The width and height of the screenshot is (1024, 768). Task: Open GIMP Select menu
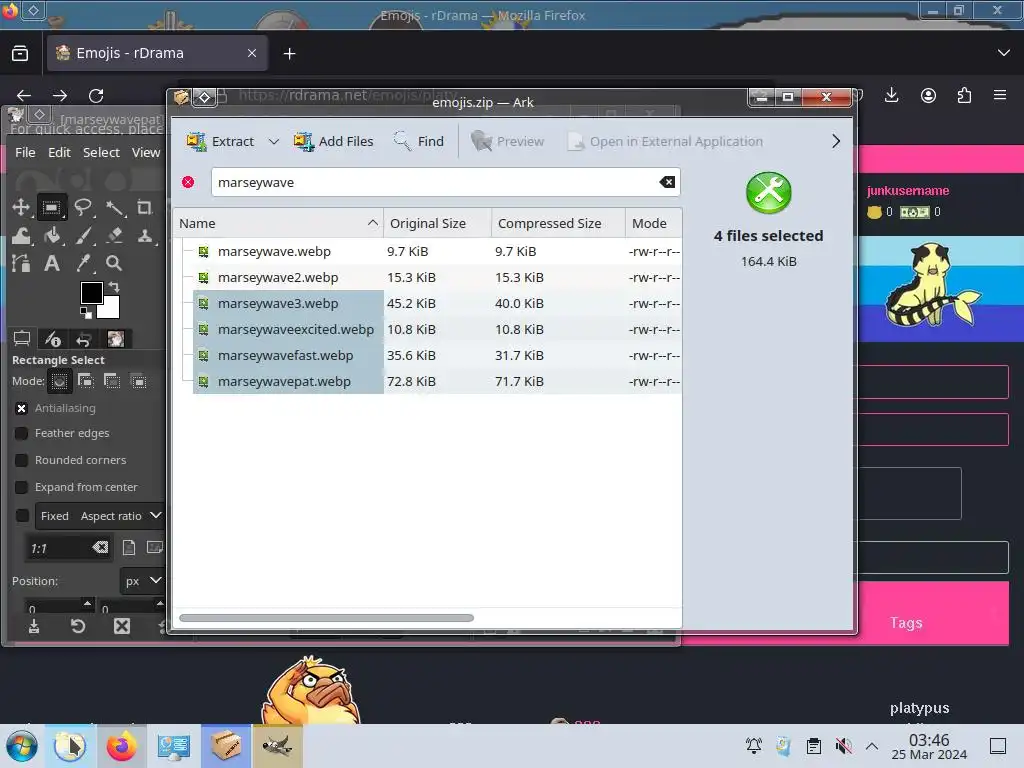(x=101, y=152)
